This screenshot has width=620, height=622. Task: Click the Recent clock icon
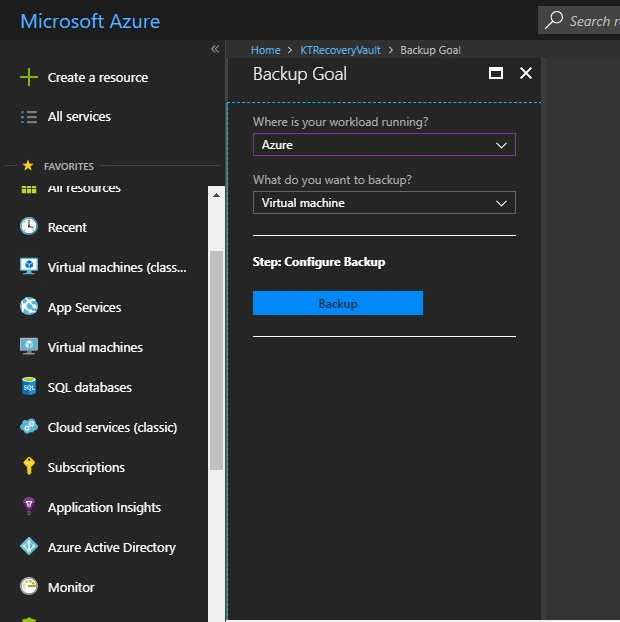(29, 227)
